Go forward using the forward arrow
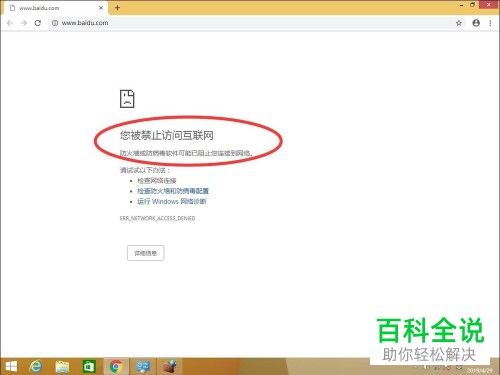500x375 pixels. [x=24, y=23]
